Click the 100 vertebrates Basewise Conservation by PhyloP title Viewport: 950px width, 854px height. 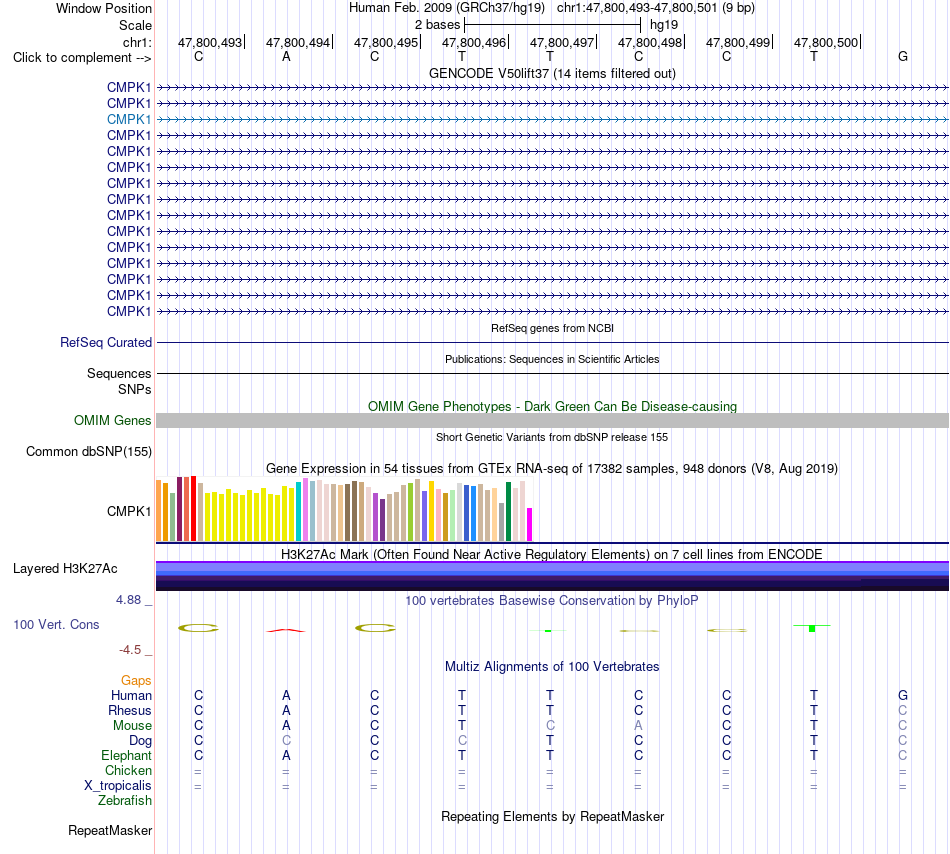pyautogui.click(x=552, y=601)
